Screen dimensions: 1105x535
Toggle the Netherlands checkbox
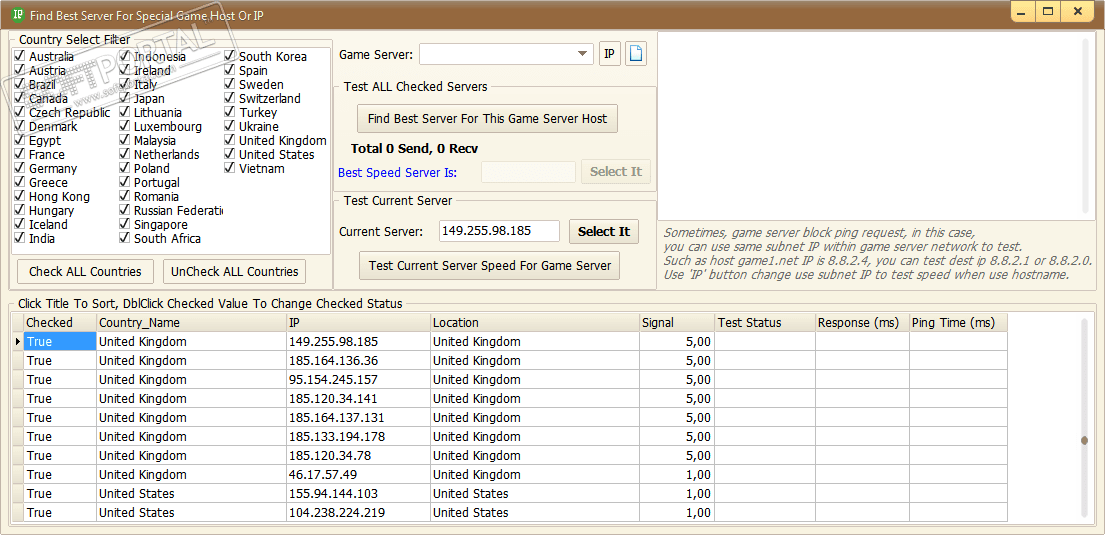[125, 154]
